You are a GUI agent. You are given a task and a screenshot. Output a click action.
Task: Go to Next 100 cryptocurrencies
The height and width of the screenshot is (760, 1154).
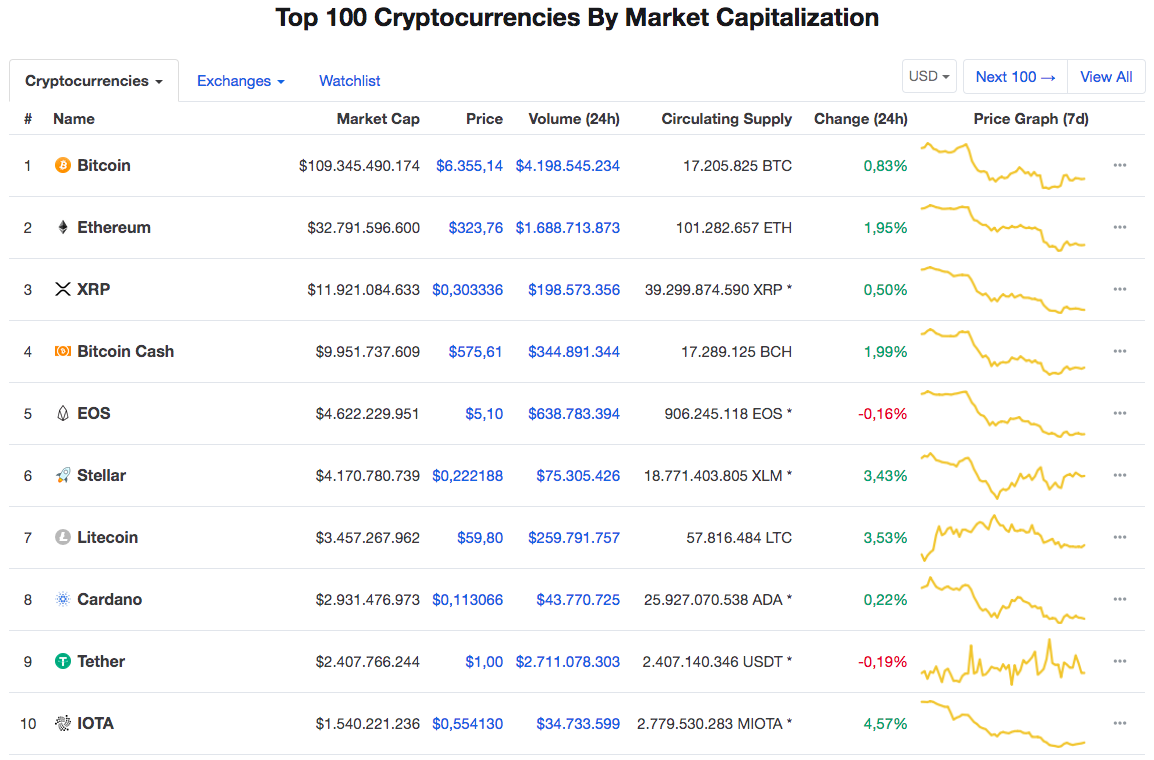click(1015, 77)
